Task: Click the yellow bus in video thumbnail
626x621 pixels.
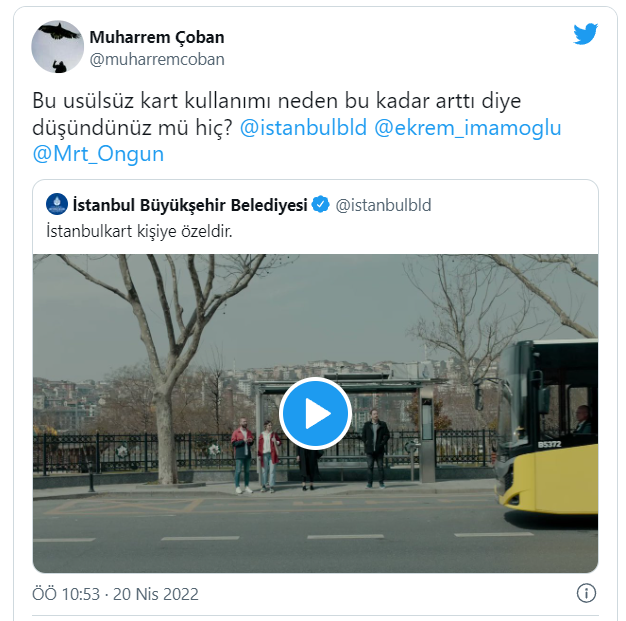Action: [547, 428]
